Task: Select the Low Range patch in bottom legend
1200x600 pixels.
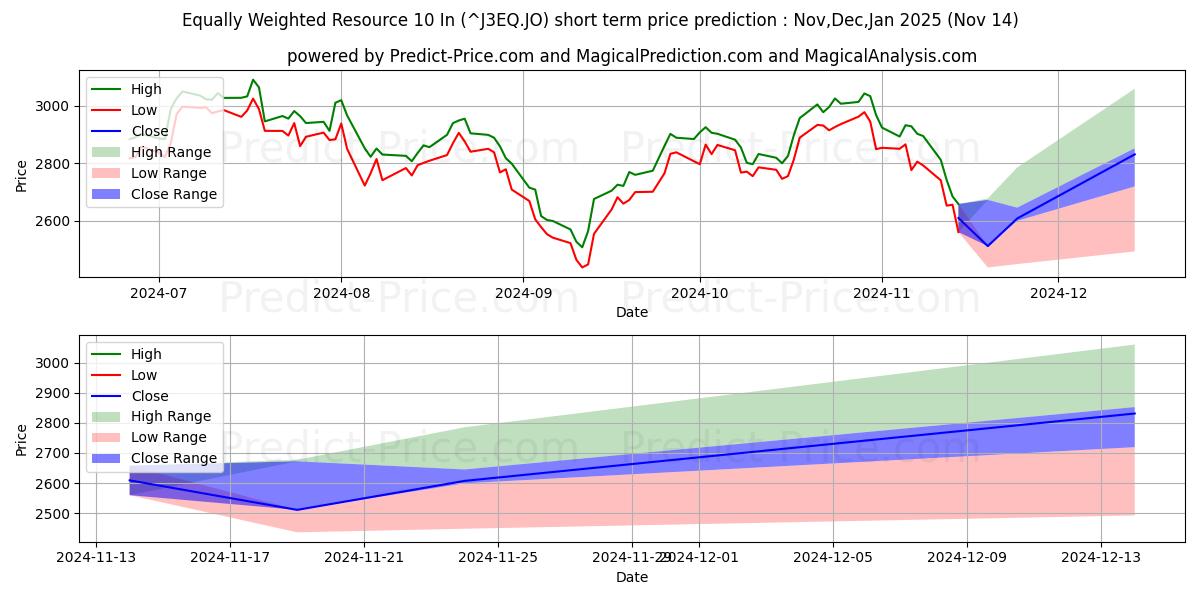Action: [108, 438]
